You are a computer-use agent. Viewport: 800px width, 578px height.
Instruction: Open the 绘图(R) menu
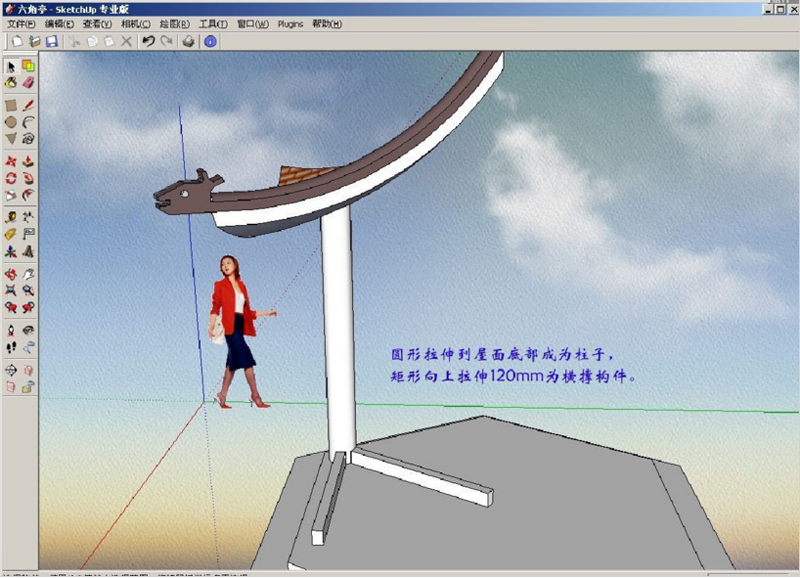coord(174,24)
